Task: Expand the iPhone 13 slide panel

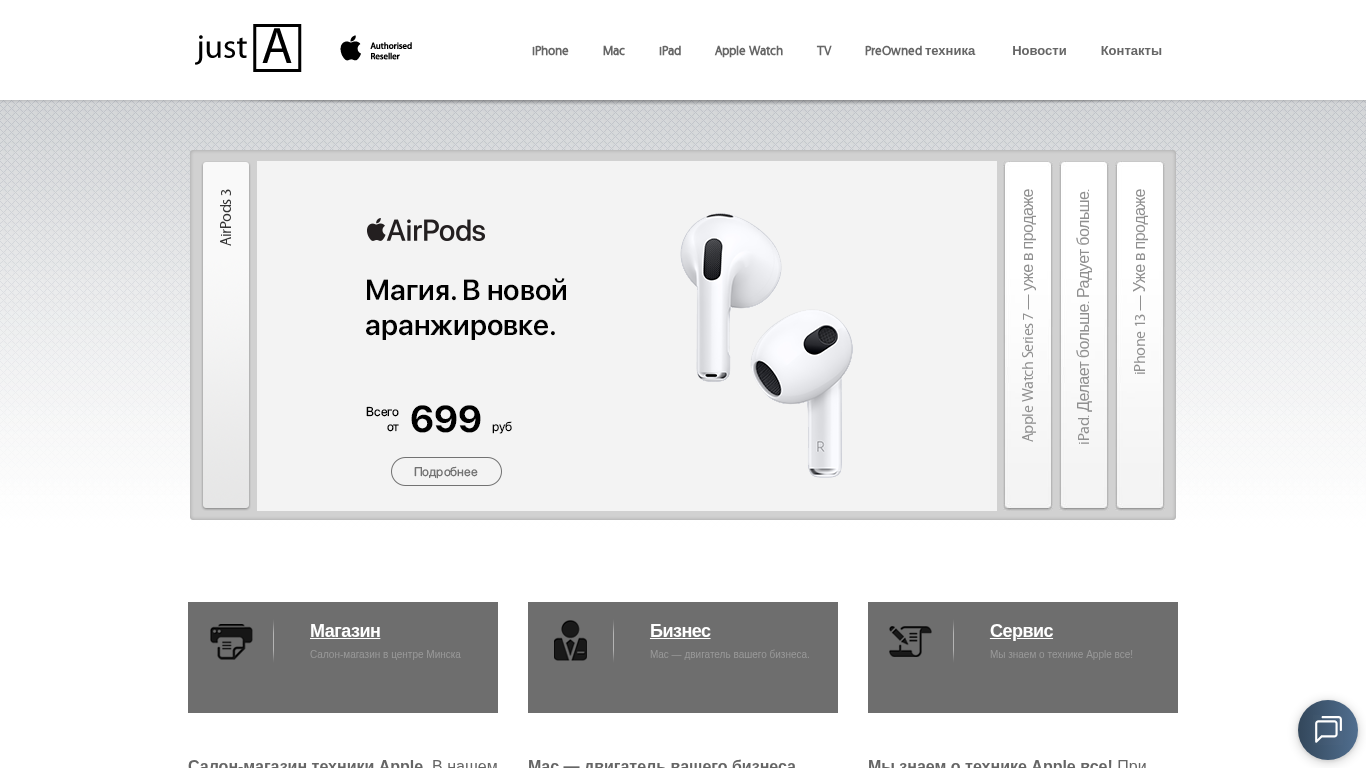Action: (1140, 335)
